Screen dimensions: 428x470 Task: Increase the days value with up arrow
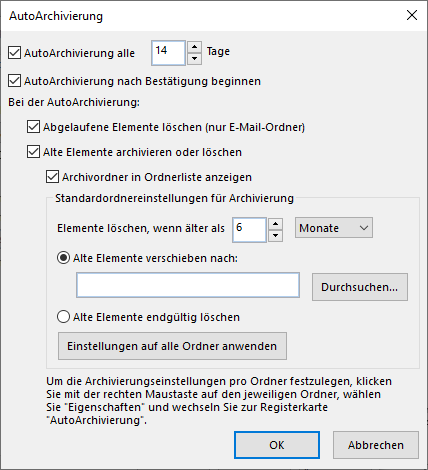coord(194,47)
